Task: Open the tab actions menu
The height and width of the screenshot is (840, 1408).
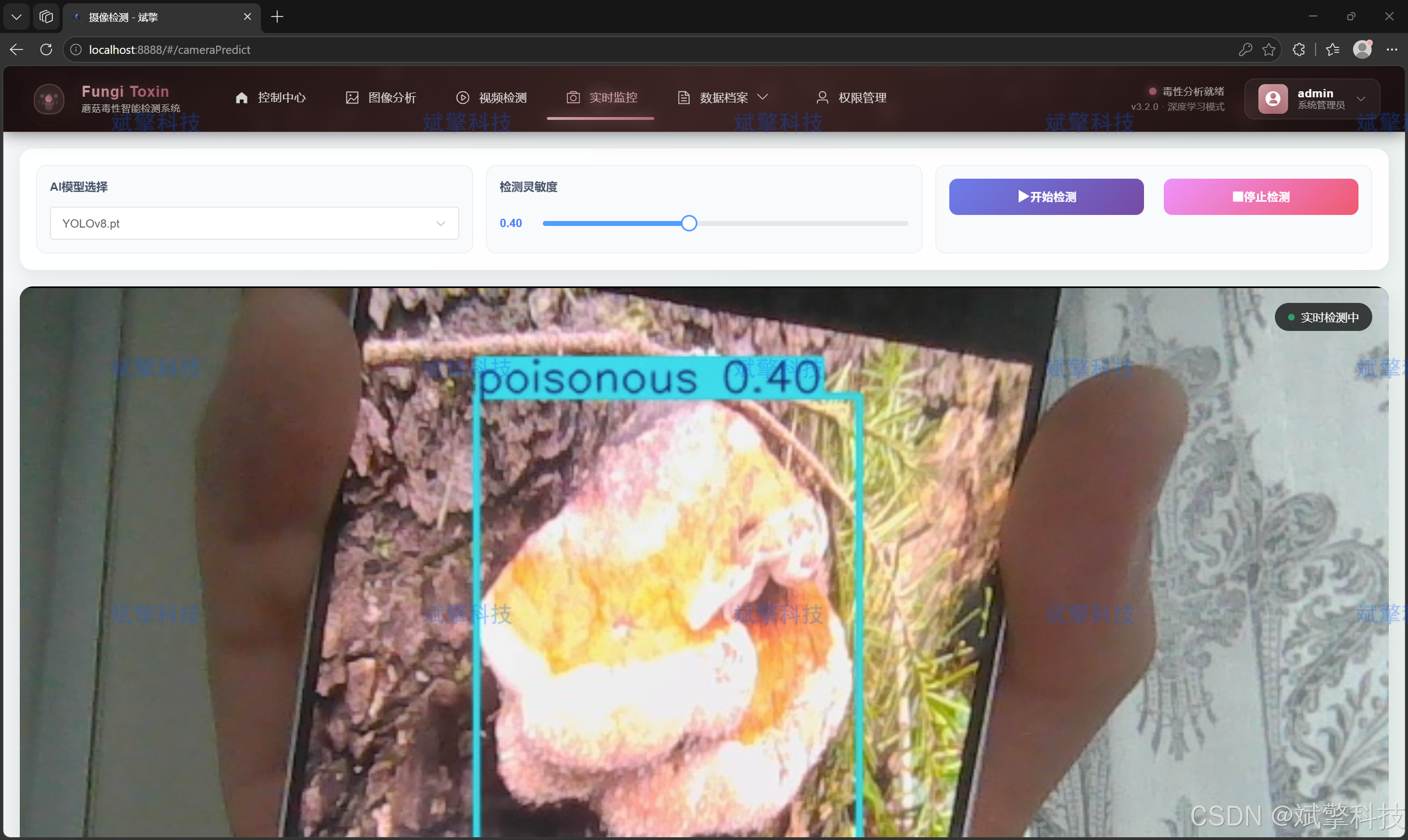Action: [16, 17]
